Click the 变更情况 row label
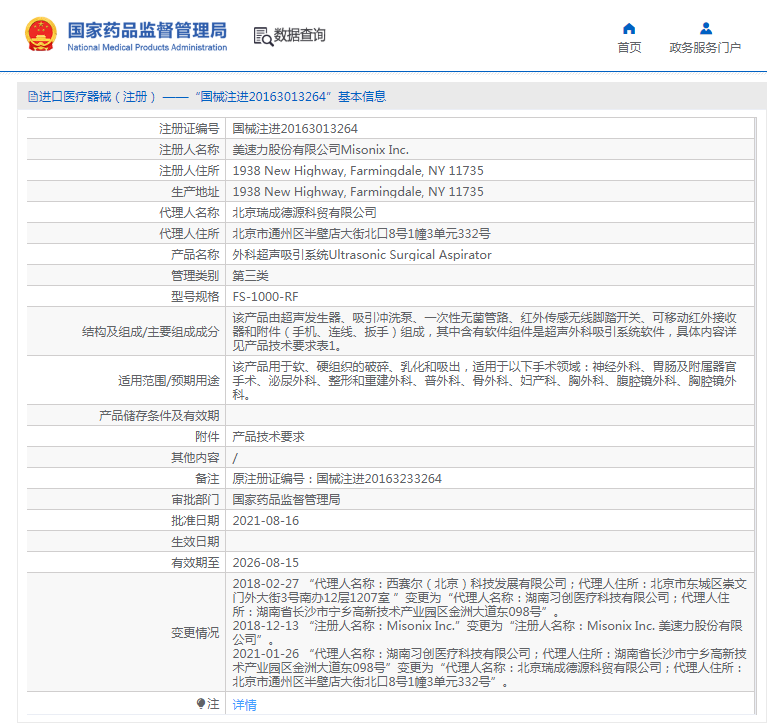767x724 pixels. pos(195,633)
